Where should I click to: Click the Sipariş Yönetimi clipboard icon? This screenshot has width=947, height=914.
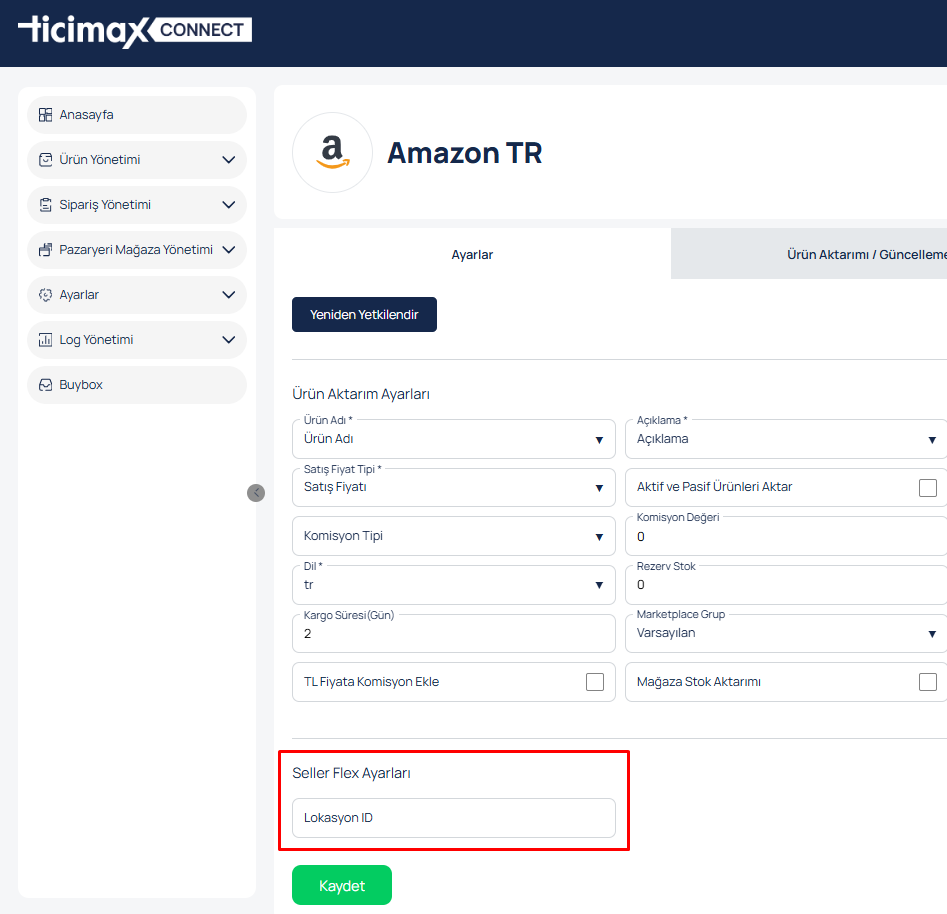pos(45,205)
